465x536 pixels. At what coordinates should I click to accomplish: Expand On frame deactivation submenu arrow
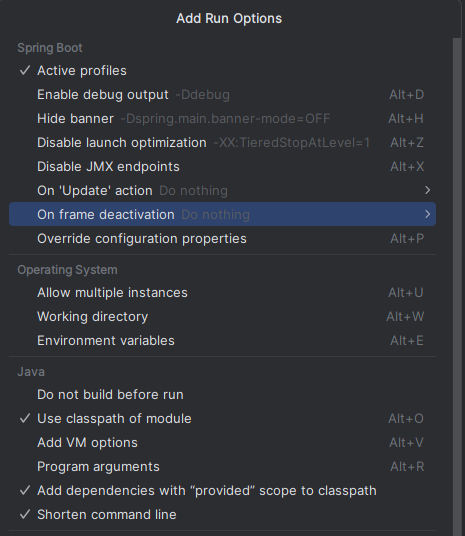pos(427,214)
